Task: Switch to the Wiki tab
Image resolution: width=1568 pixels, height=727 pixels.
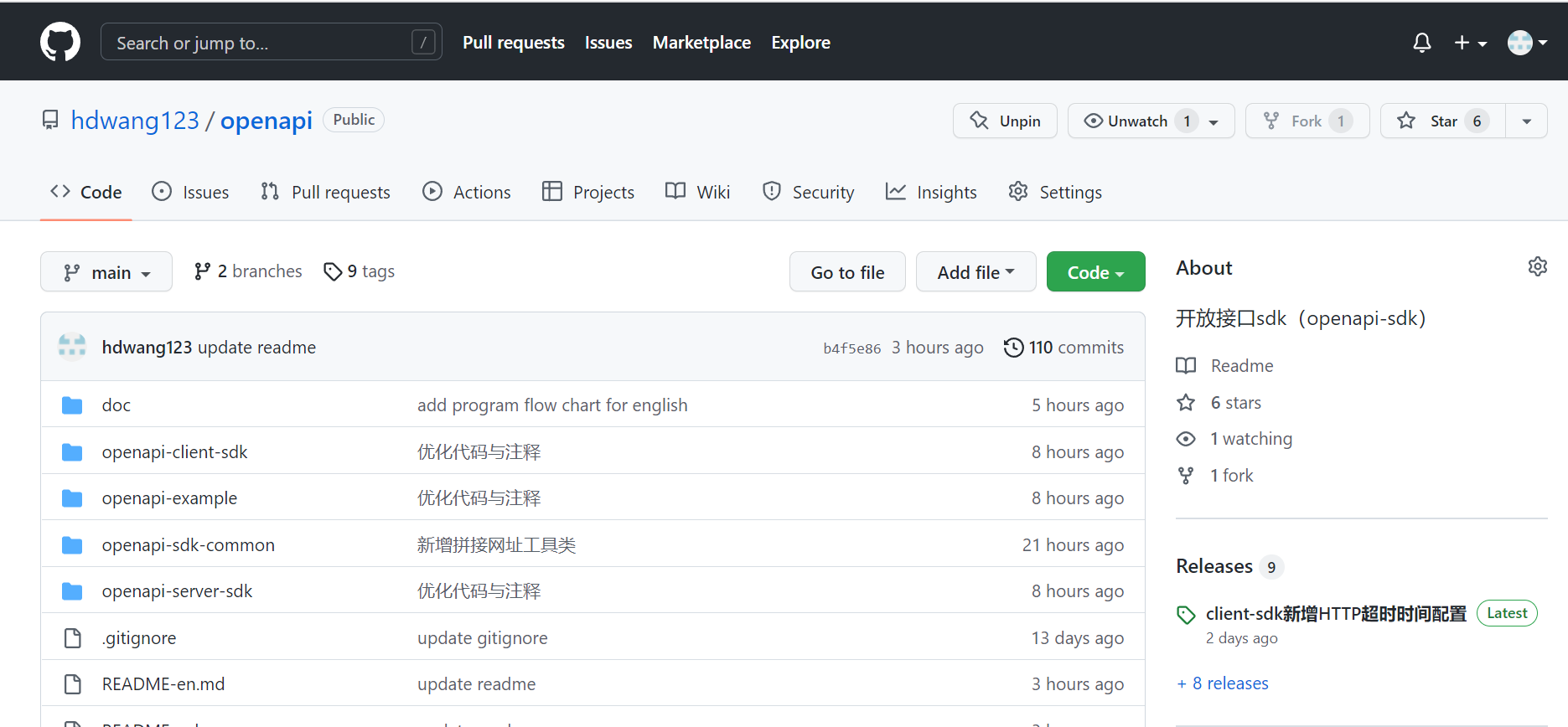Action: click(x=697, y=192)
